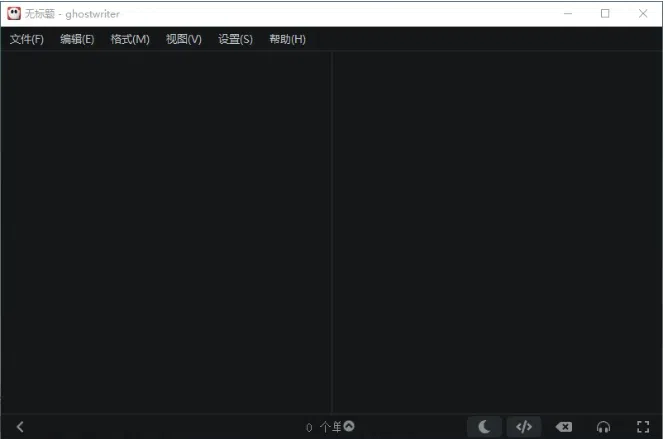Click the right HTML preview pane
This screenshot has height=439, width=665.
497,232
